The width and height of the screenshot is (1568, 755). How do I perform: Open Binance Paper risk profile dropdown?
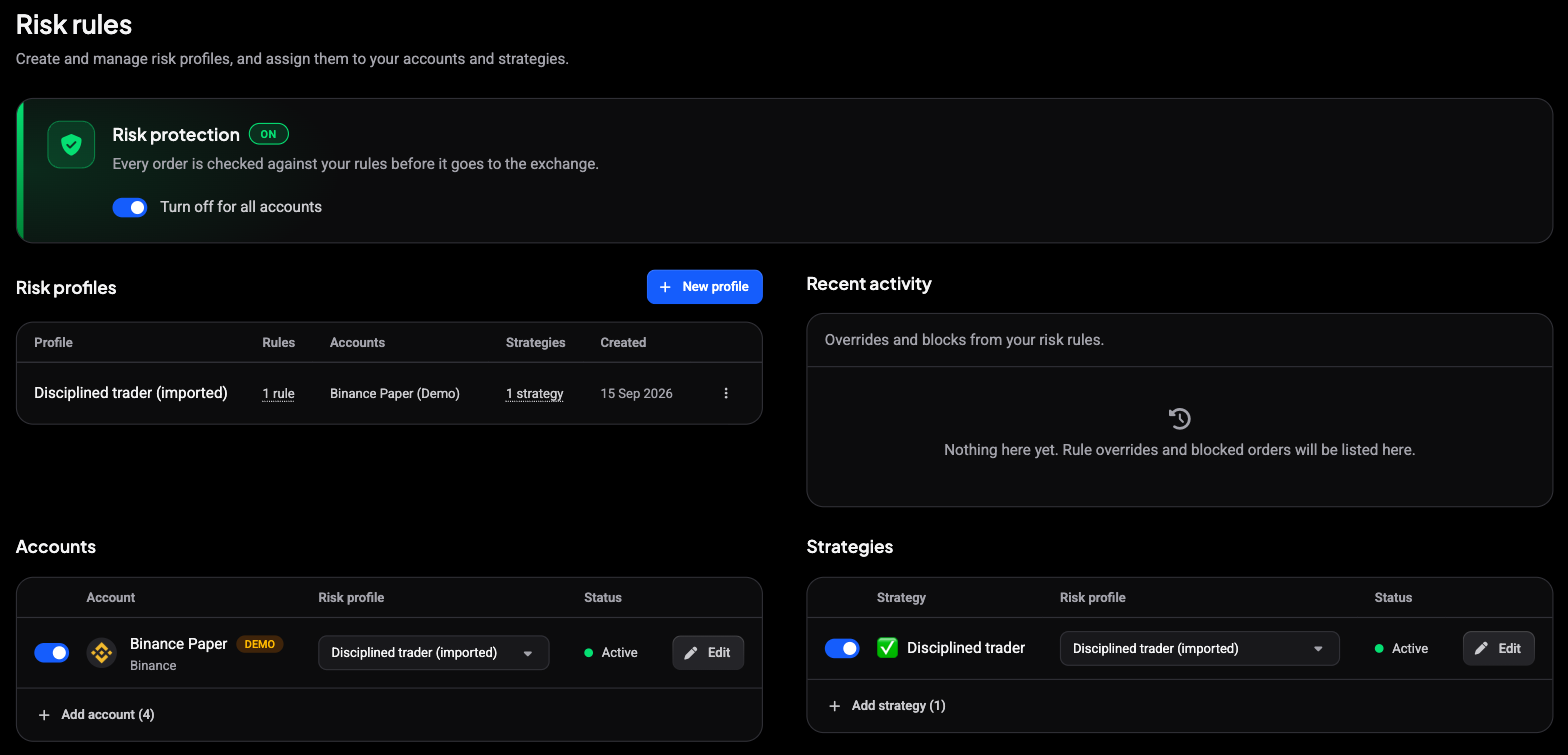[x=433, y=653]
